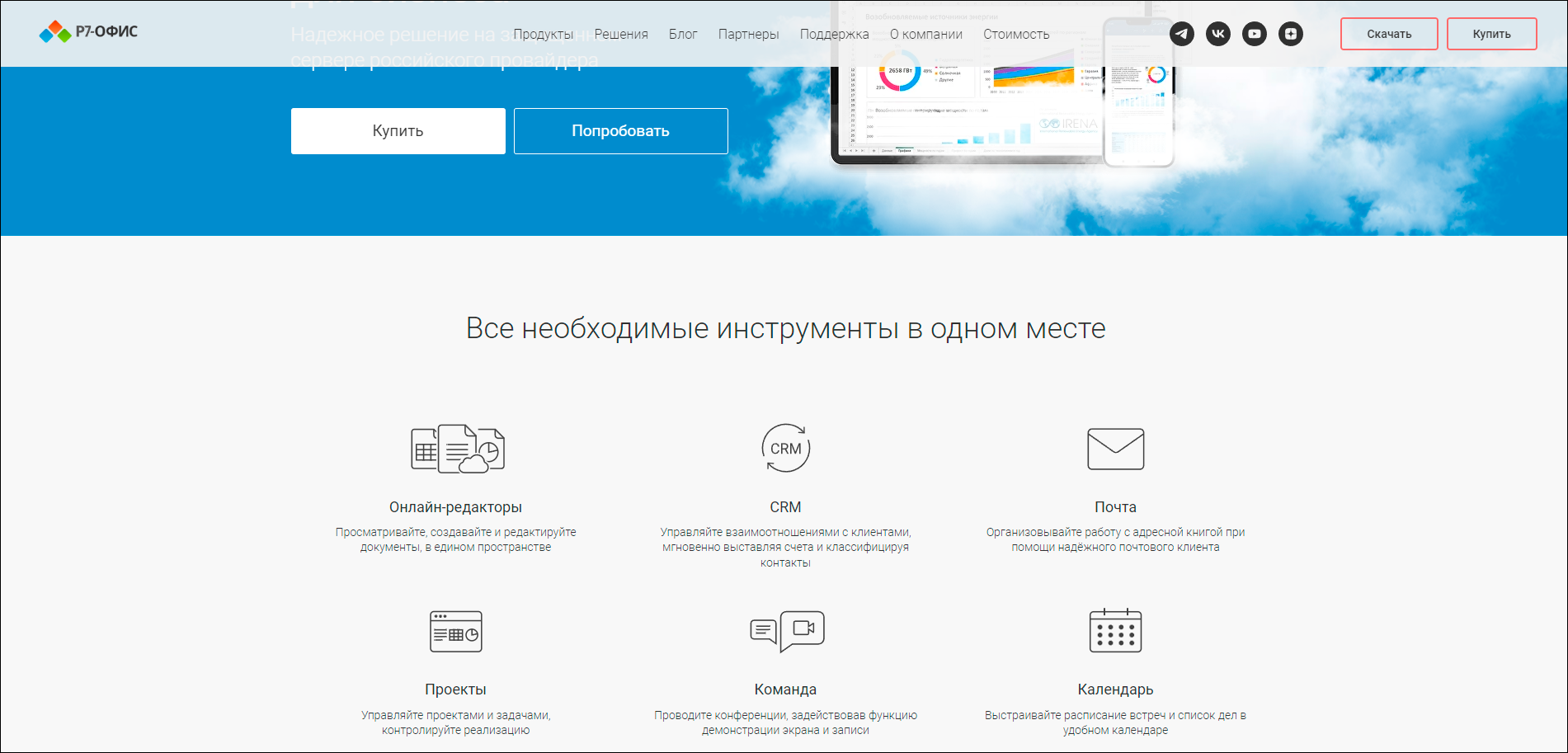The width and height of the screenshot is (1568, 753).
Task: Open the Telegram social link icon
Action: [1182, 34]
